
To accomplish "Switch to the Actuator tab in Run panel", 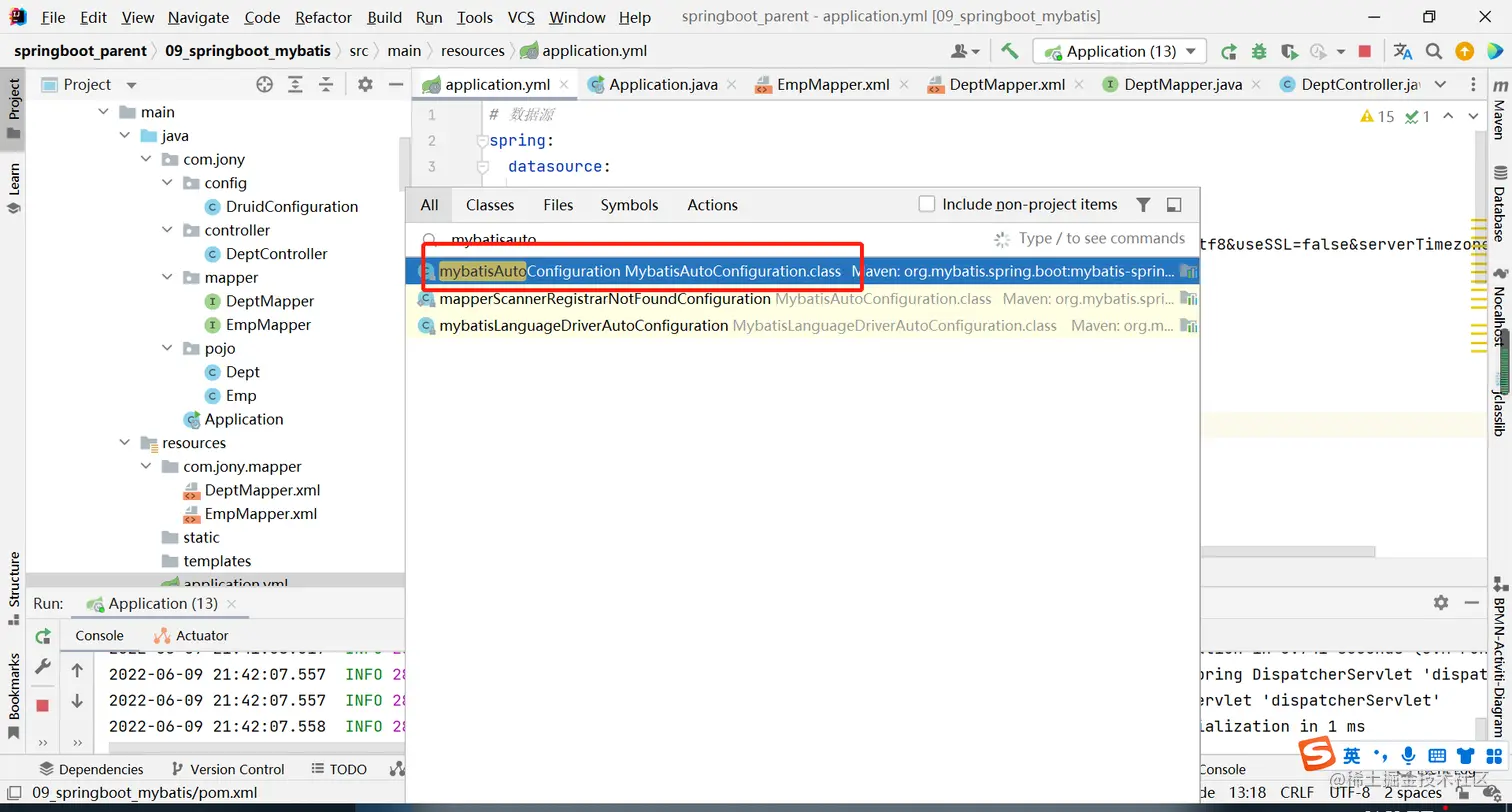I will (191, 636).
